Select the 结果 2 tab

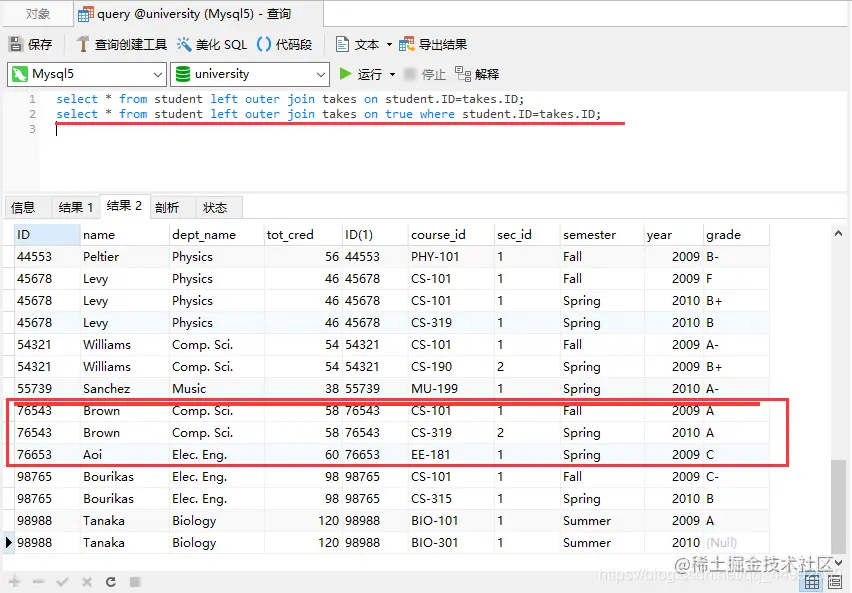click(124, 206)
